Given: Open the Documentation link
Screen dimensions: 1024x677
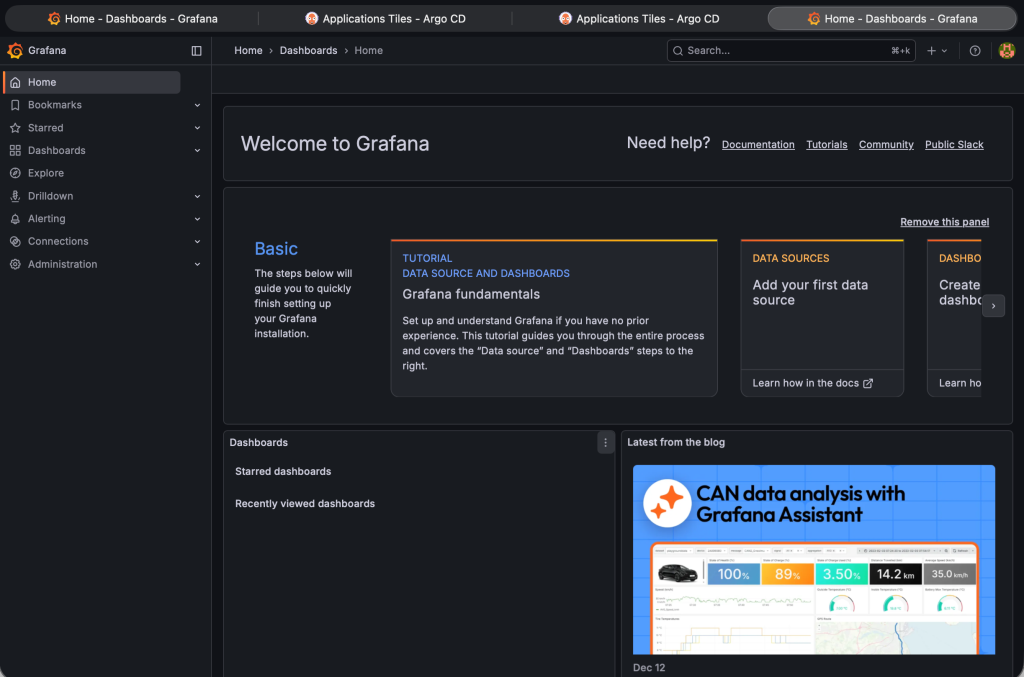Looking at the screenshot, I should 758,144.
